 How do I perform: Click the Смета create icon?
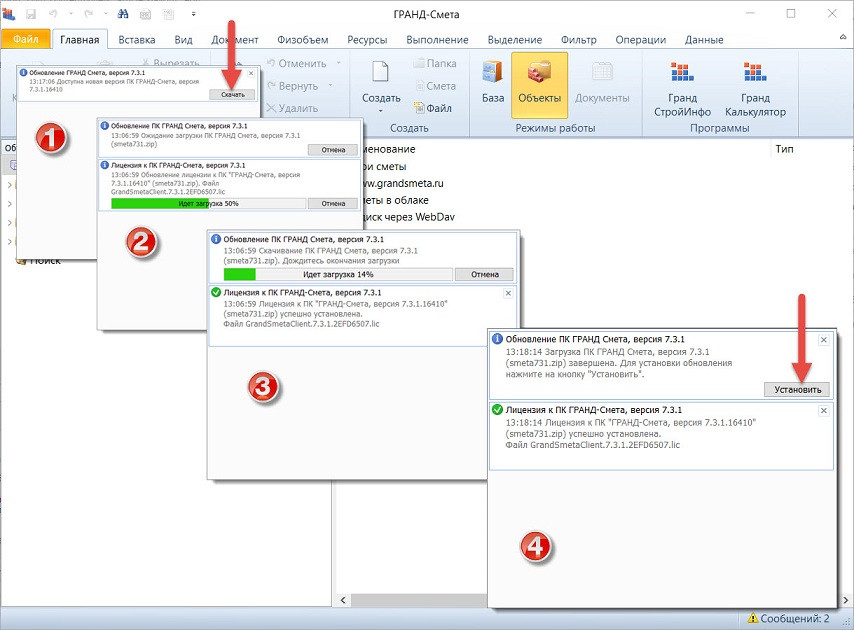(x=434, y=86)
